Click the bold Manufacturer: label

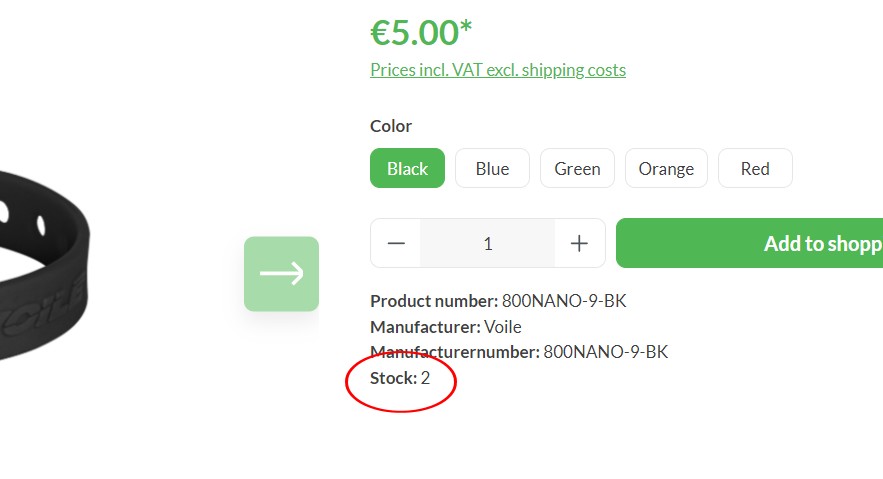(x=425, y=326)
